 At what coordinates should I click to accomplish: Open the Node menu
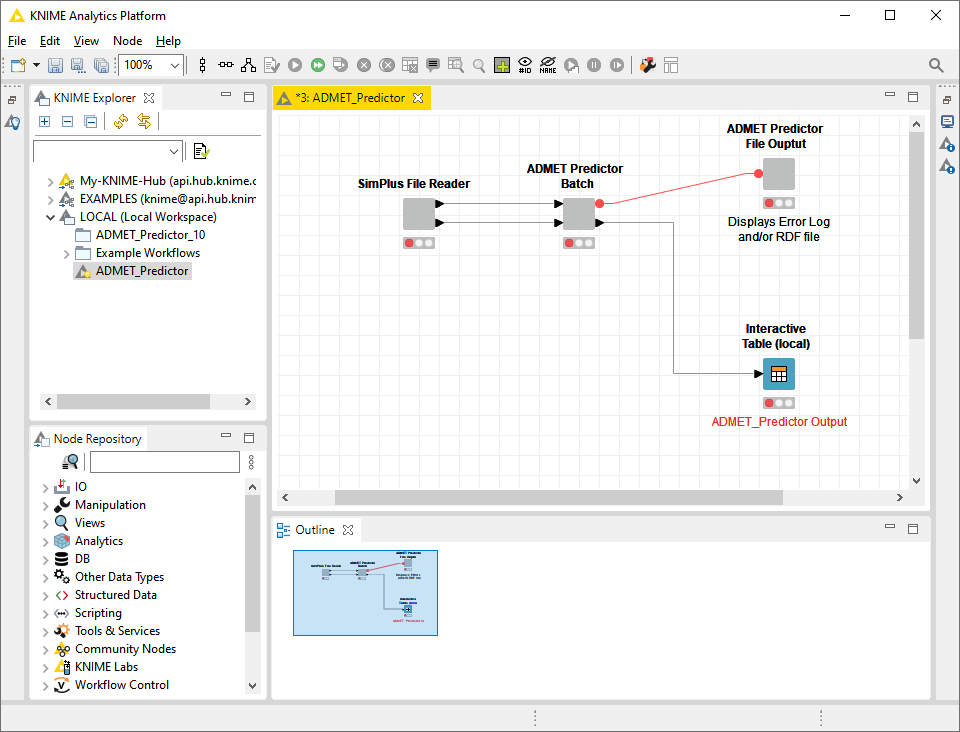tap(127, 41)
